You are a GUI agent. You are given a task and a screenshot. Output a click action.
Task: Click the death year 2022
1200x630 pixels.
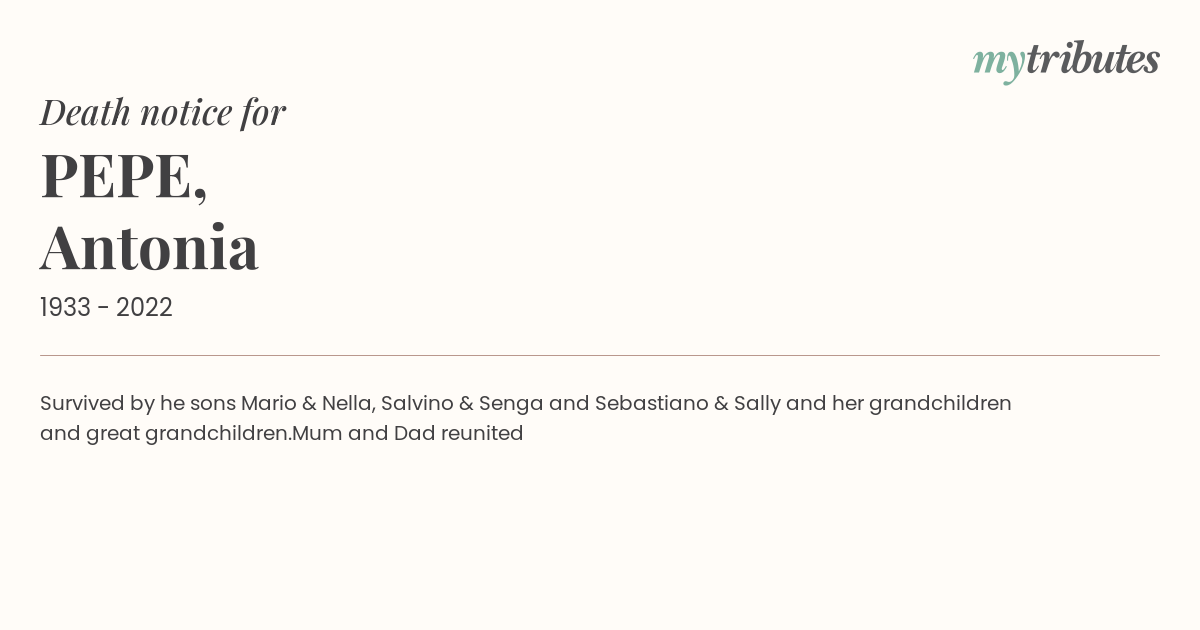[x=144, y=308]
